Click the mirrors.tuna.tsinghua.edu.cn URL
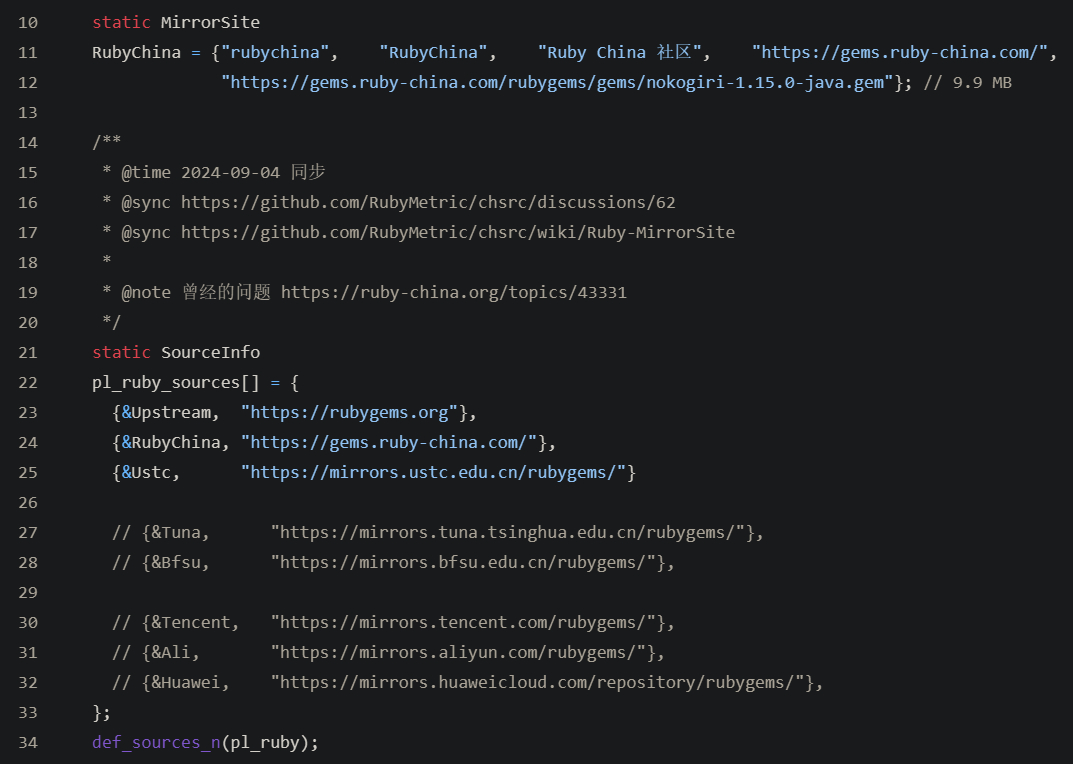The width and height of the screenshot is (1073, 764). (x=508, y=533)
